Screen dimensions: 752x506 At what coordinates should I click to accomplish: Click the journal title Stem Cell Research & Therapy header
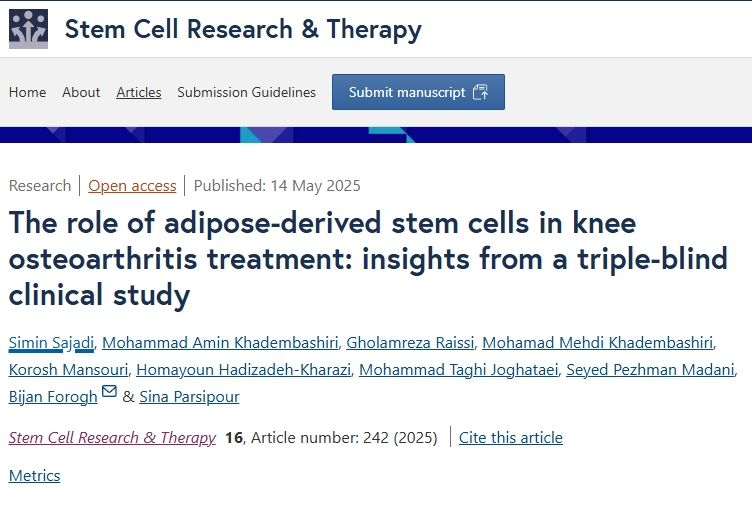(x=243, y=29)
